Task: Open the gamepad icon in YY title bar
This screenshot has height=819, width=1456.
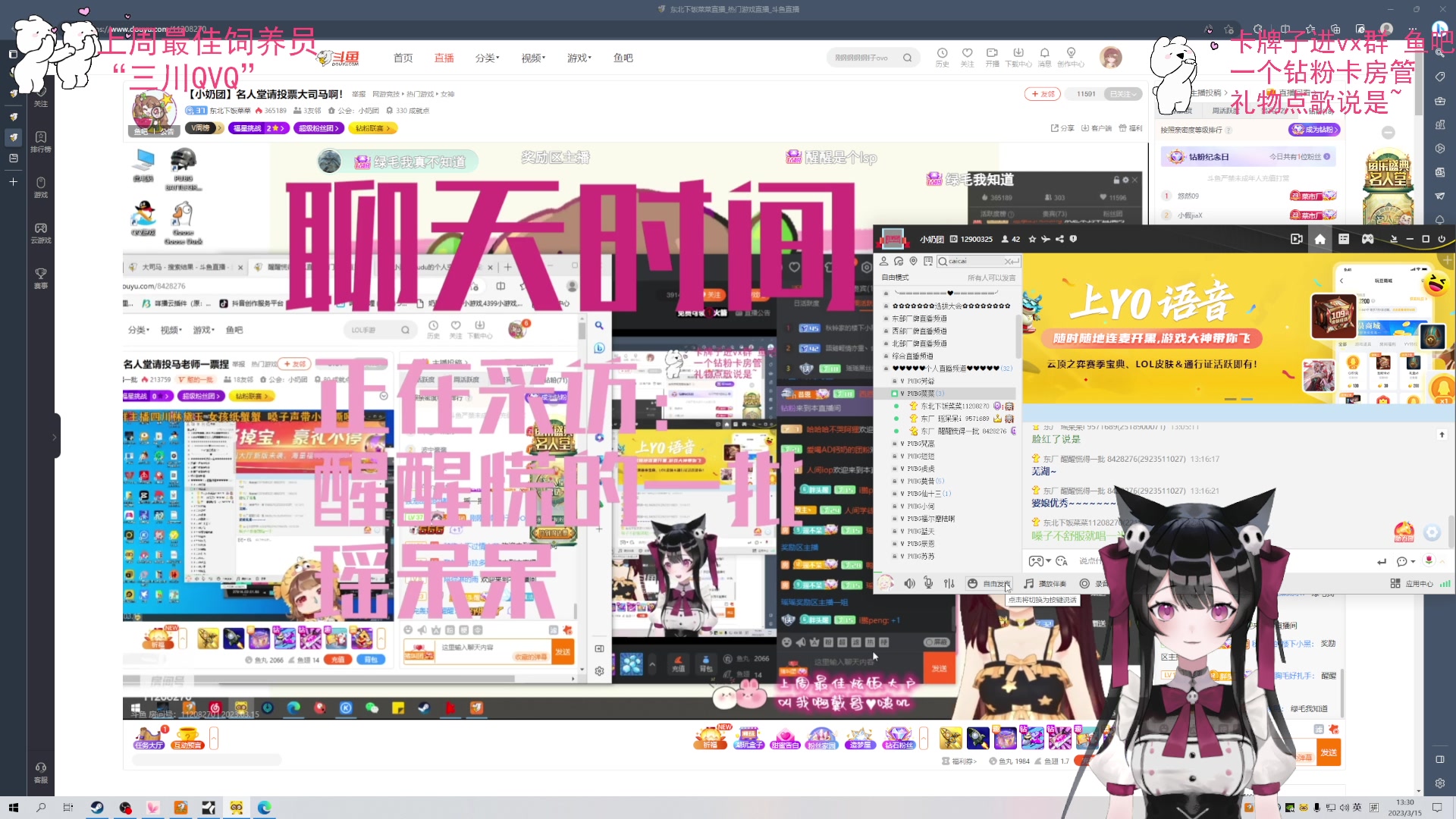Action: (x=1367, y=239)
